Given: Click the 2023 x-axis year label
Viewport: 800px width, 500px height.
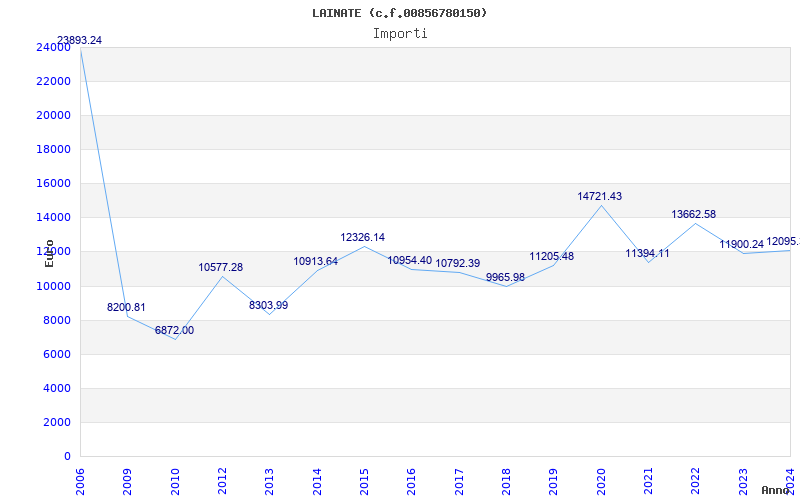Looking at the screenshot, I should click(743, 482).
